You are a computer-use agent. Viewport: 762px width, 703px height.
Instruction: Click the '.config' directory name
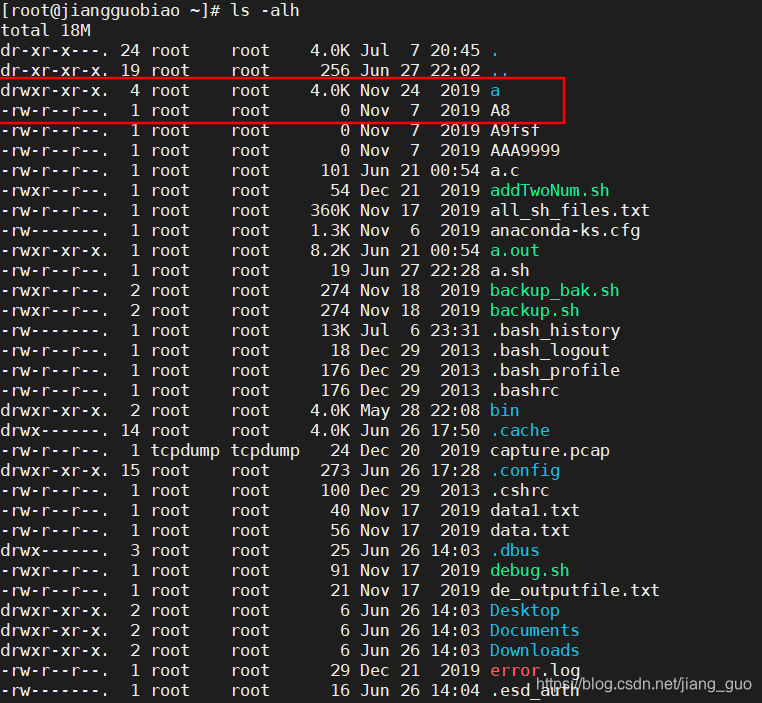[525, 470]
